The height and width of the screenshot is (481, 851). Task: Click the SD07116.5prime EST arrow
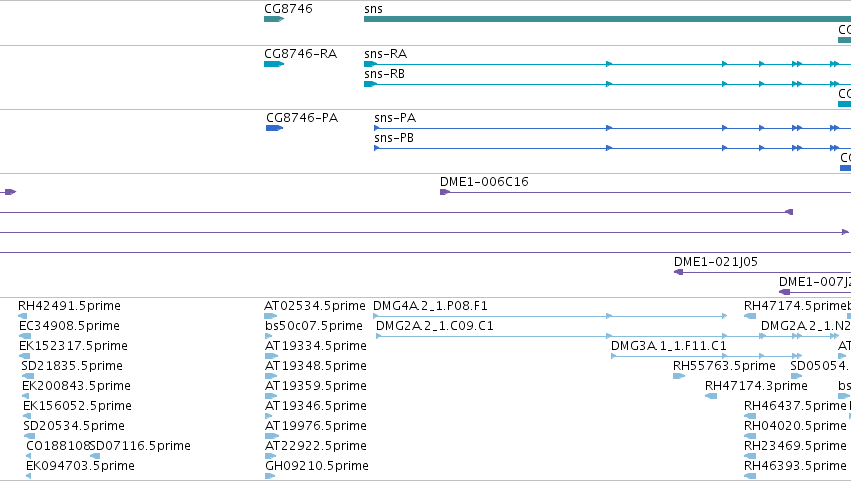point(95,456)
